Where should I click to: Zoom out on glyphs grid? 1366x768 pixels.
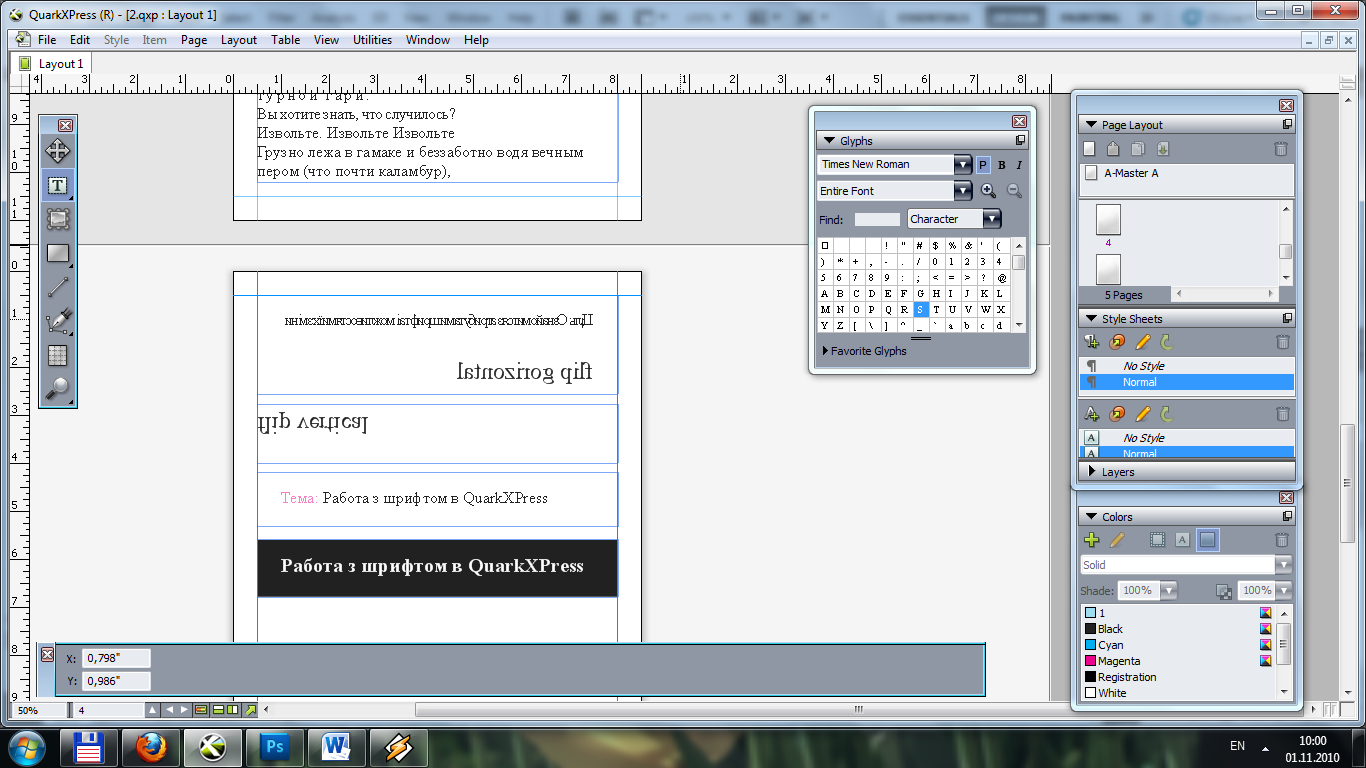coord(1013,191)
